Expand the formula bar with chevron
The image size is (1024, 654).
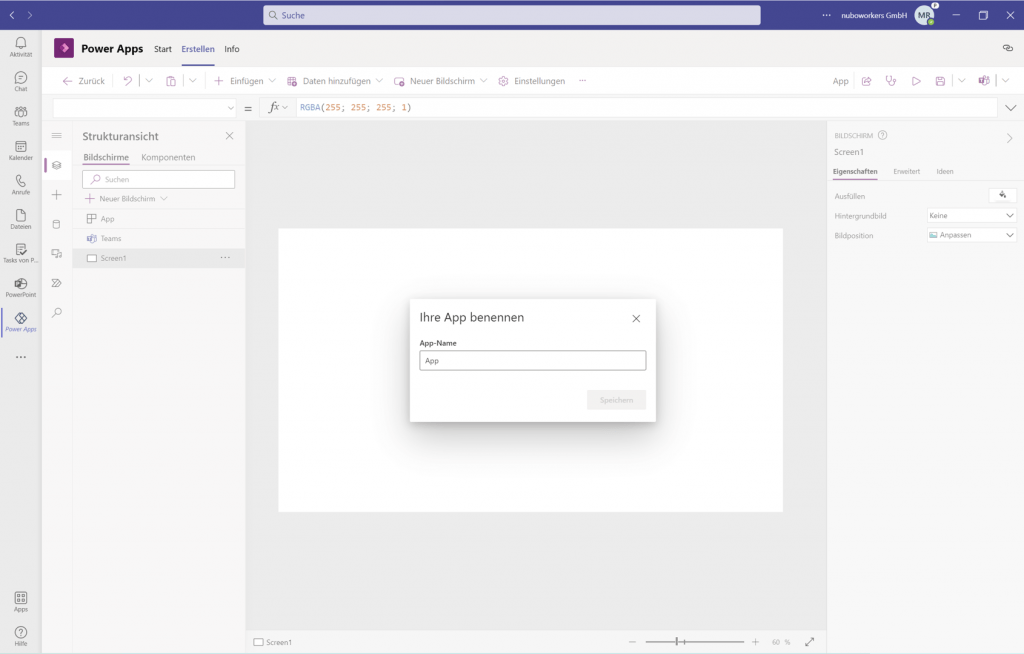pyautogui.click(x=1010, y=108)
